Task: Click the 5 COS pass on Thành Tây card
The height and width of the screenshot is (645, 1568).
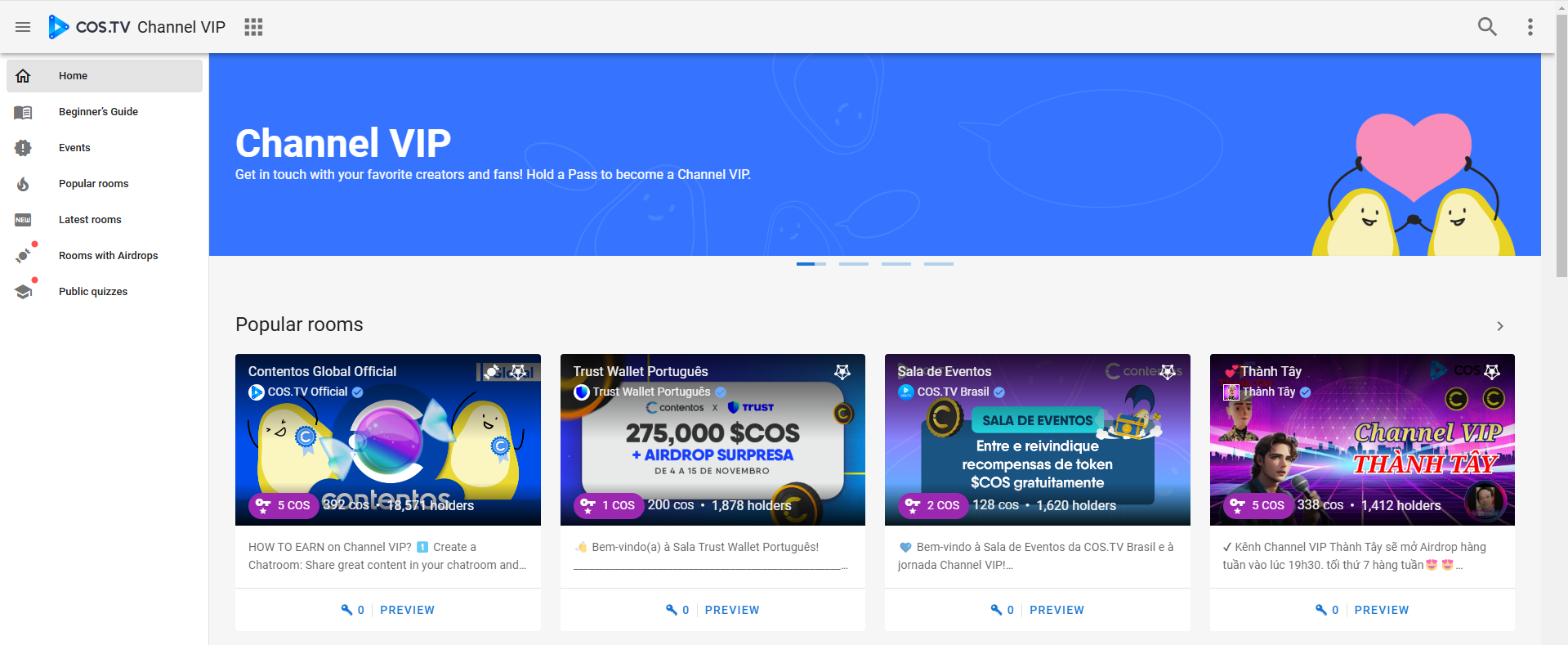Action: click(x=1258, y=505)
